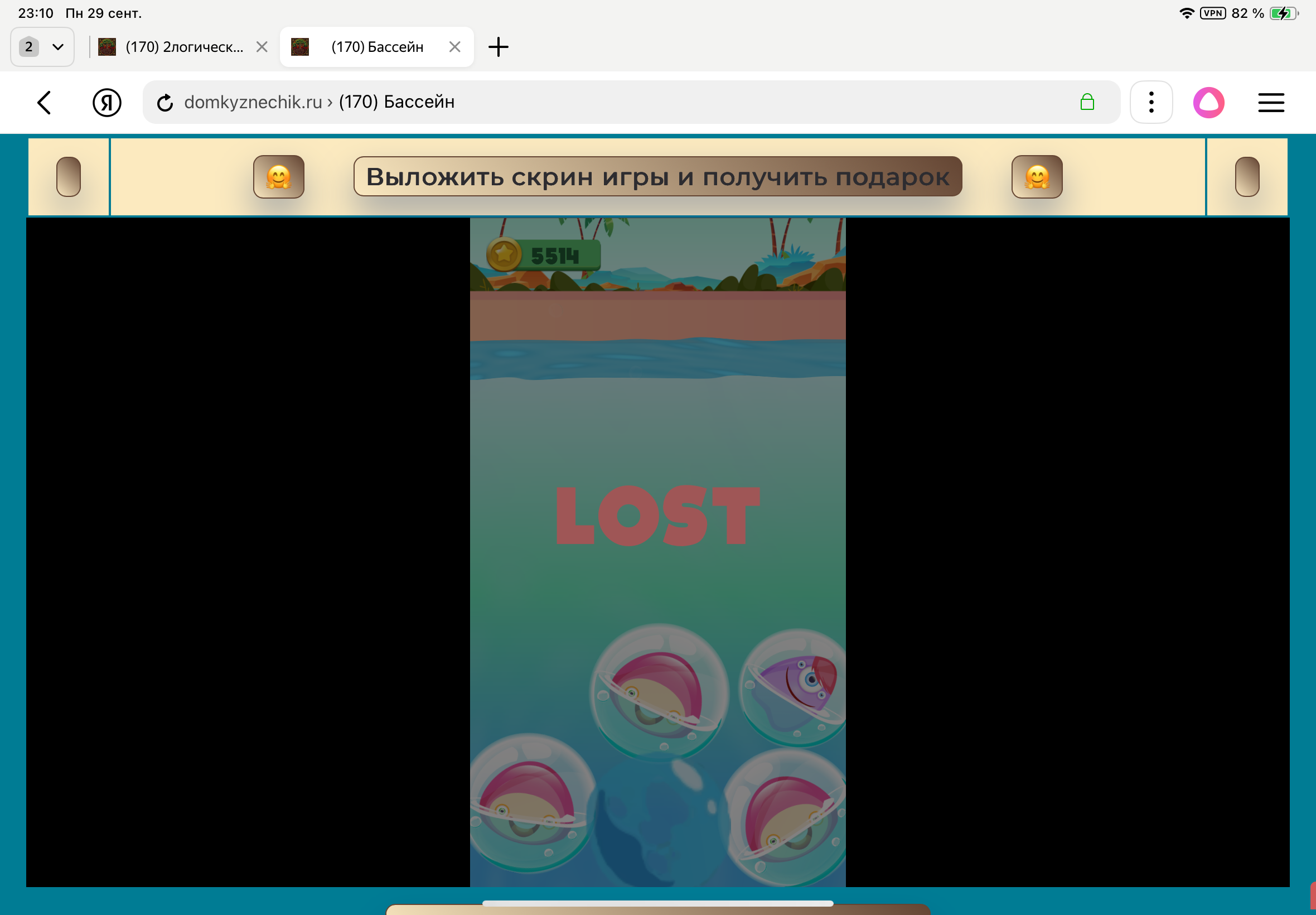This screenshot has height=915, width=1316.
Task: Click the right hugging emoji button
Action: (x=1037, y=176)
